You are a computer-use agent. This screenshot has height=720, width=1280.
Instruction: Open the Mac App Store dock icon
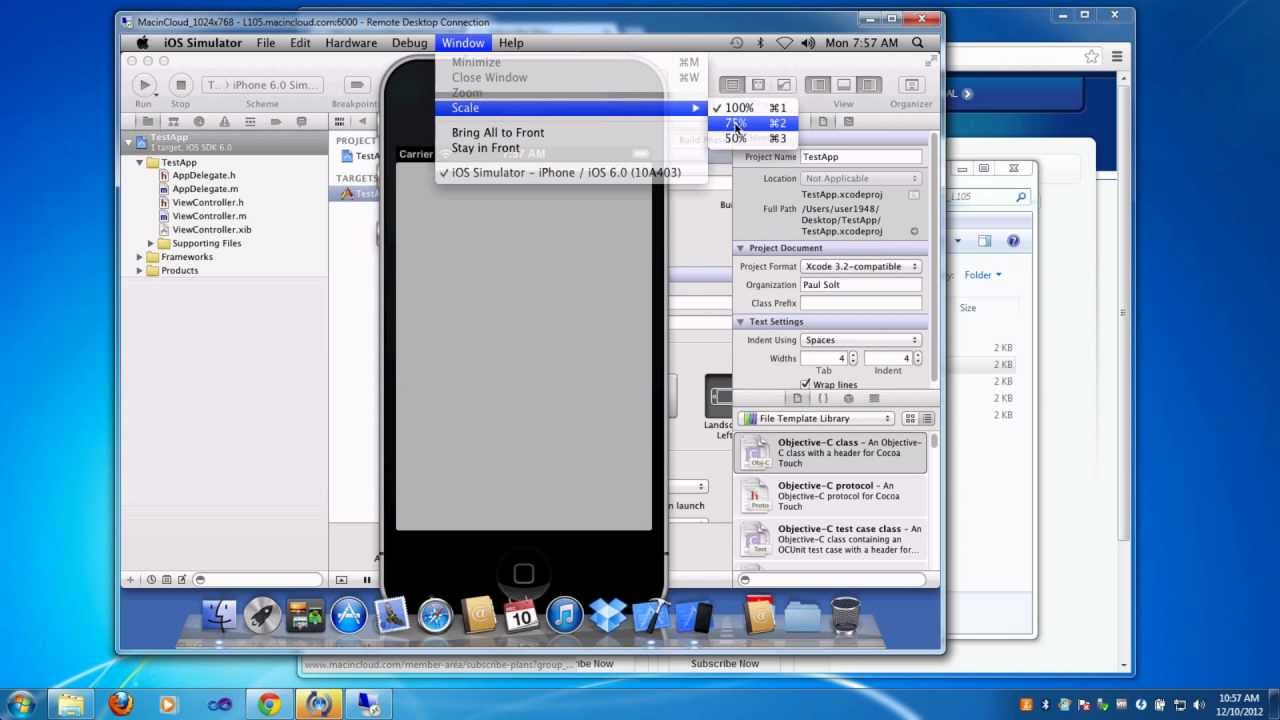349,616
